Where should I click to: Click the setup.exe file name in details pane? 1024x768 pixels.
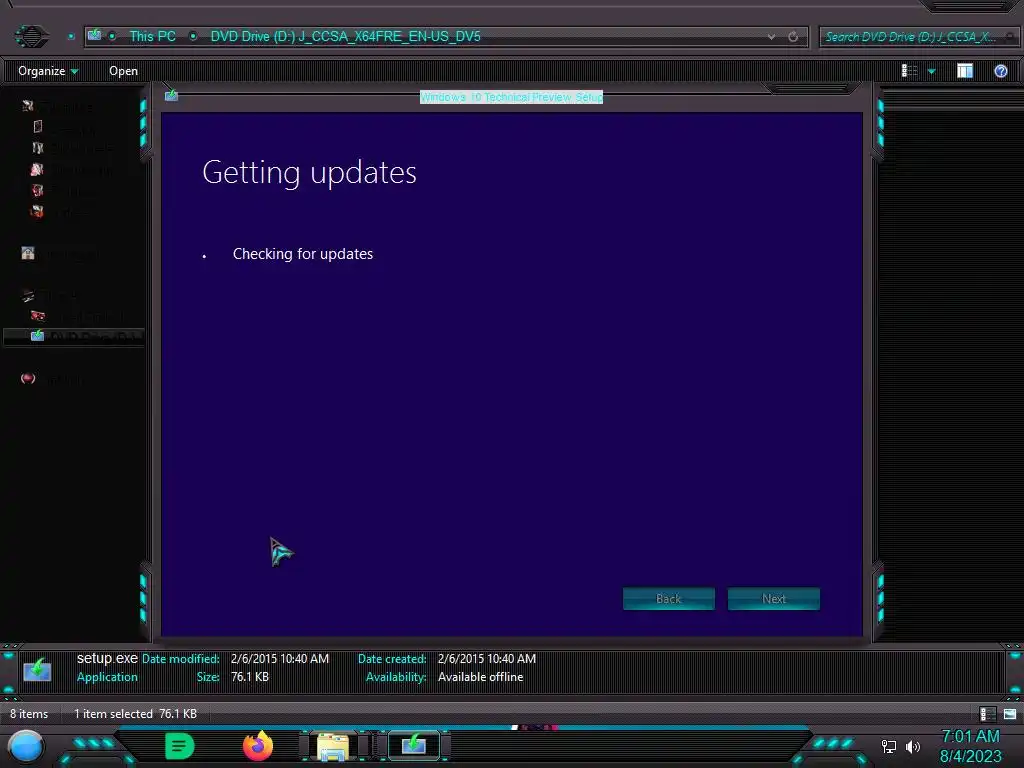(107, 658)
